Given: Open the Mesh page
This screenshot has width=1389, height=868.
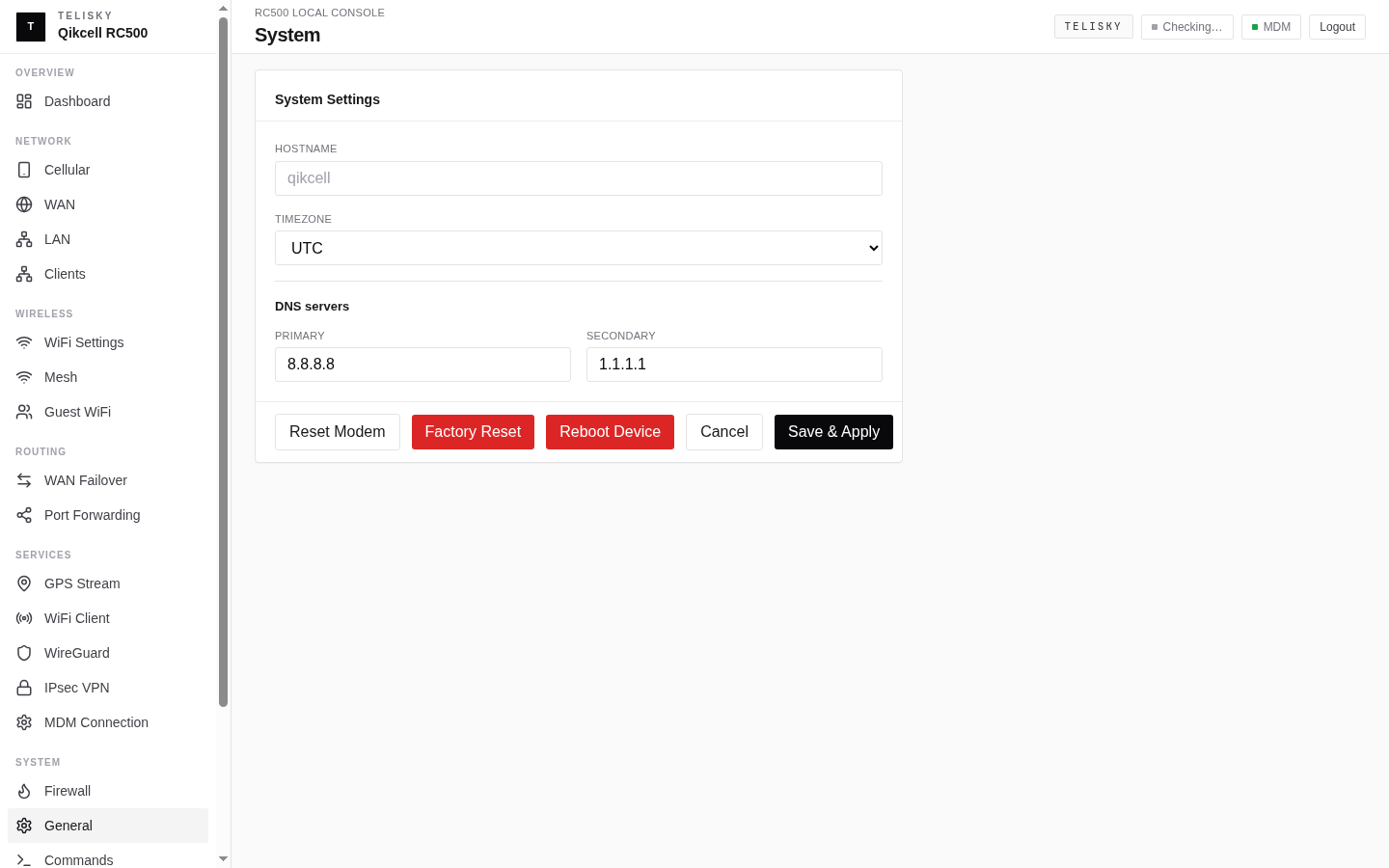Looking at the screenshot, I should point(108,377).
